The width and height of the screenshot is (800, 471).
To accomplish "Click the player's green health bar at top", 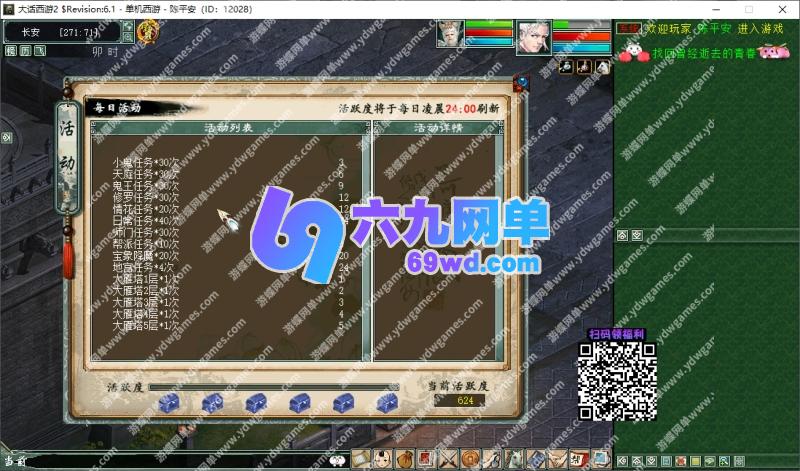I will pos(582,24).
